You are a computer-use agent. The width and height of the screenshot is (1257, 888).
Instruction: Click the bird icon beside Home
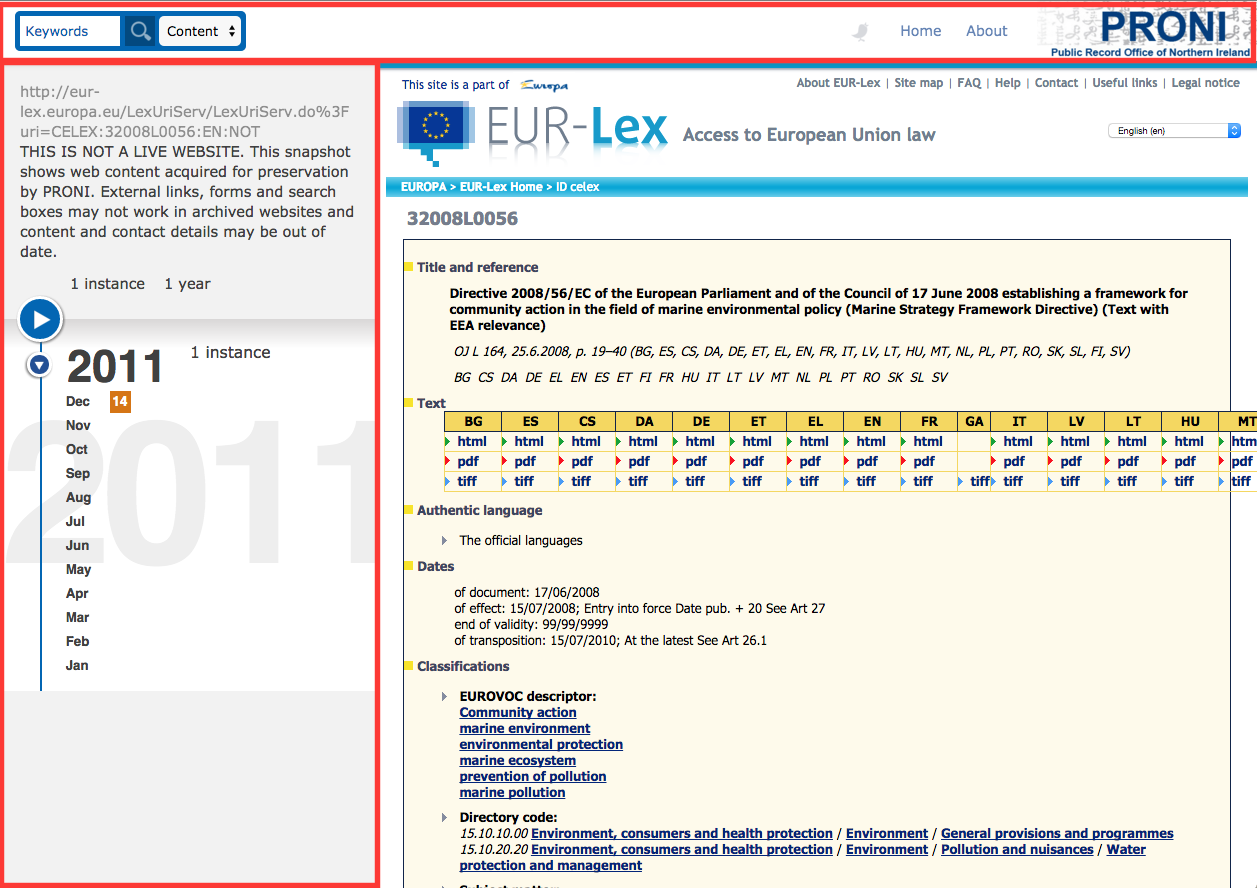click(860, 32)
